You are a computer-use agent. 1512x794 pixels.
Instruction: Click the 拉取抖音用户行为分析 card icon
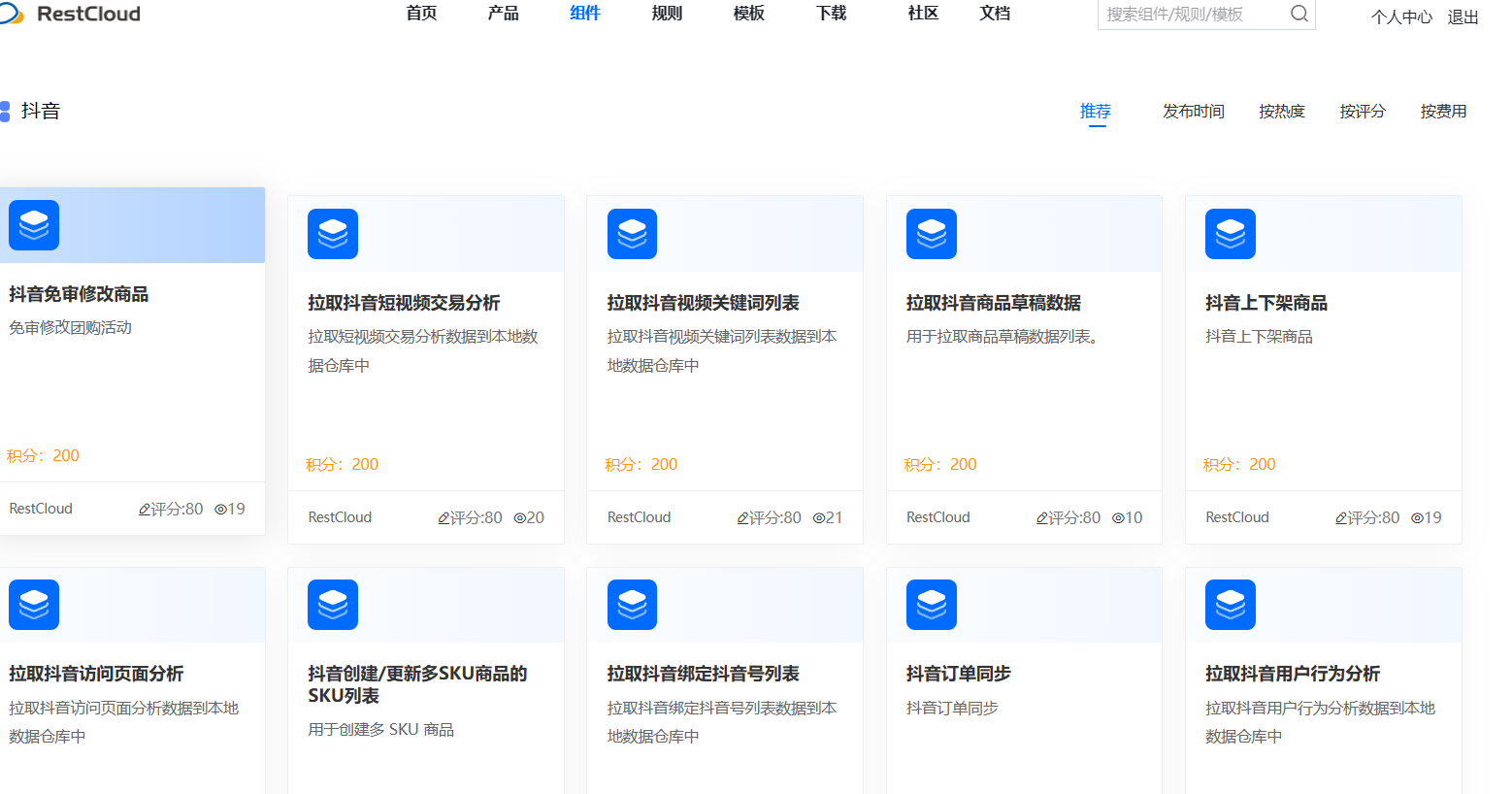point(1231,605)
